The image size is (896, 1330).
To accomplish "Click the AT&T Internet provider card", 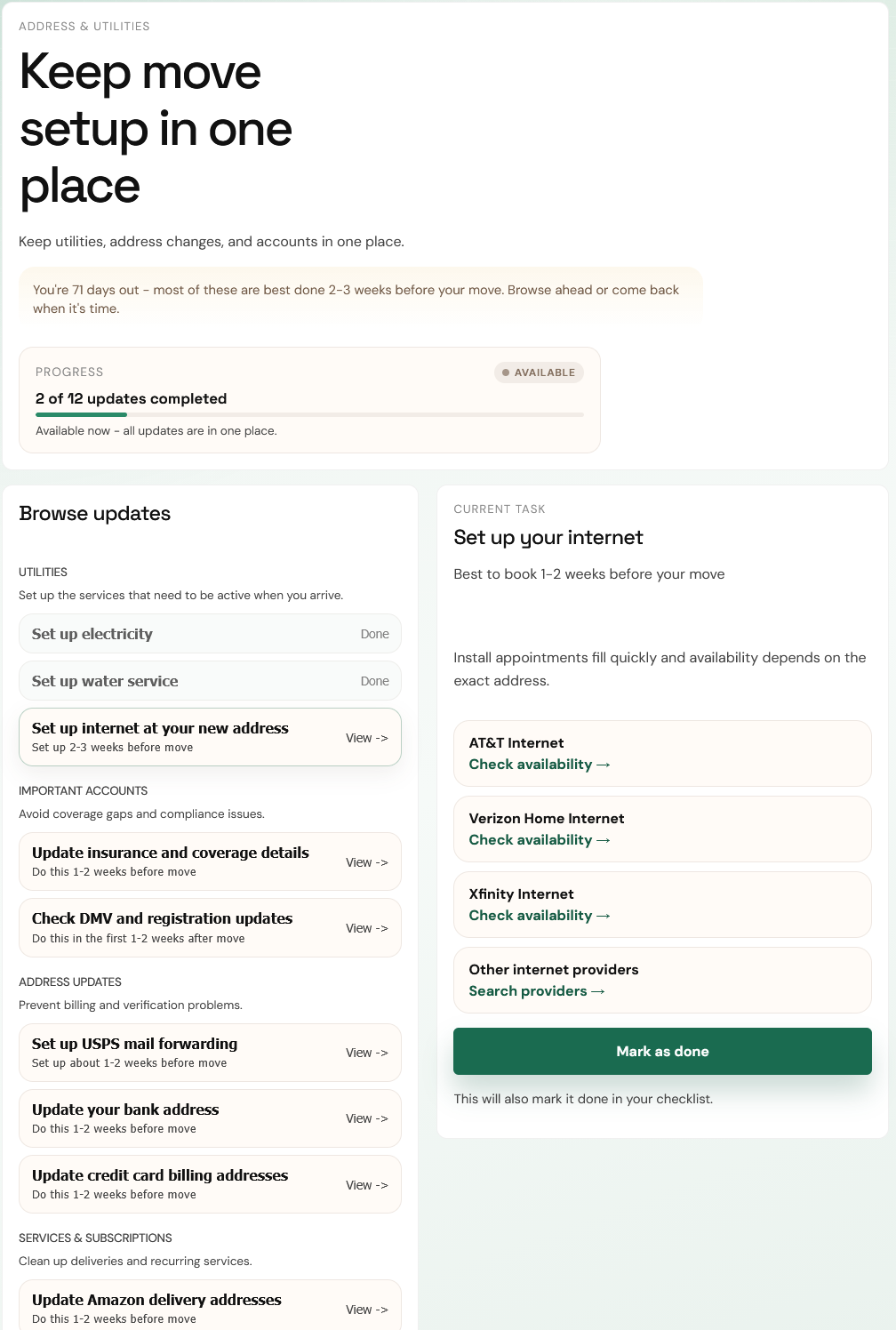I will tap(662, 753).
